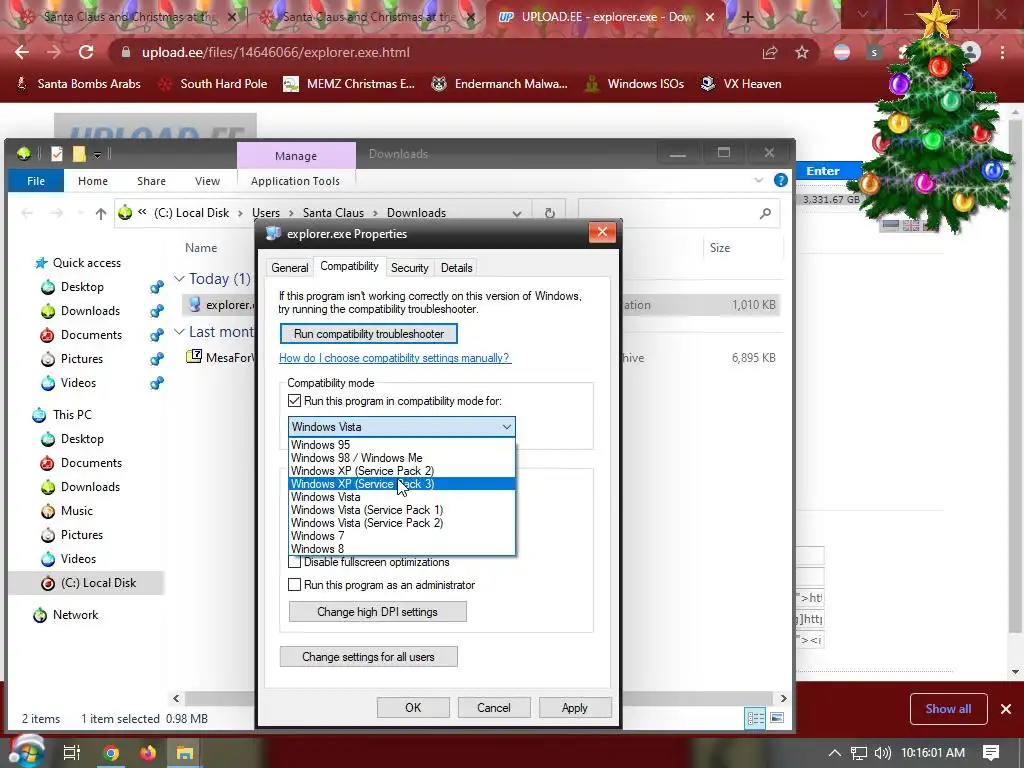Image resolution: width=1024 pixels, height=768 pixels.
Task: Select Windows 7 from list
Action: (x=402, y=536)
